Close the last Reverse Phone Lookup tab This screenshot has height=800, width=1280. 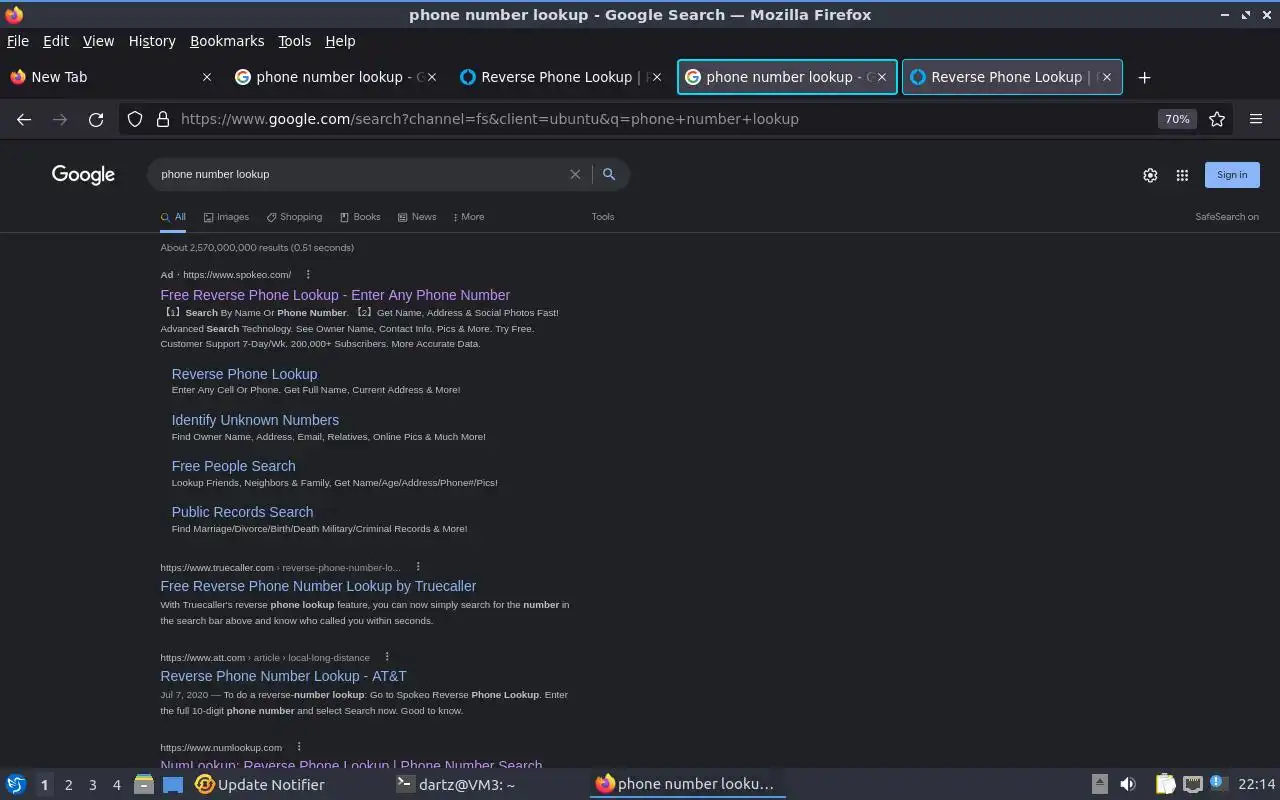tap(1107, 77)
